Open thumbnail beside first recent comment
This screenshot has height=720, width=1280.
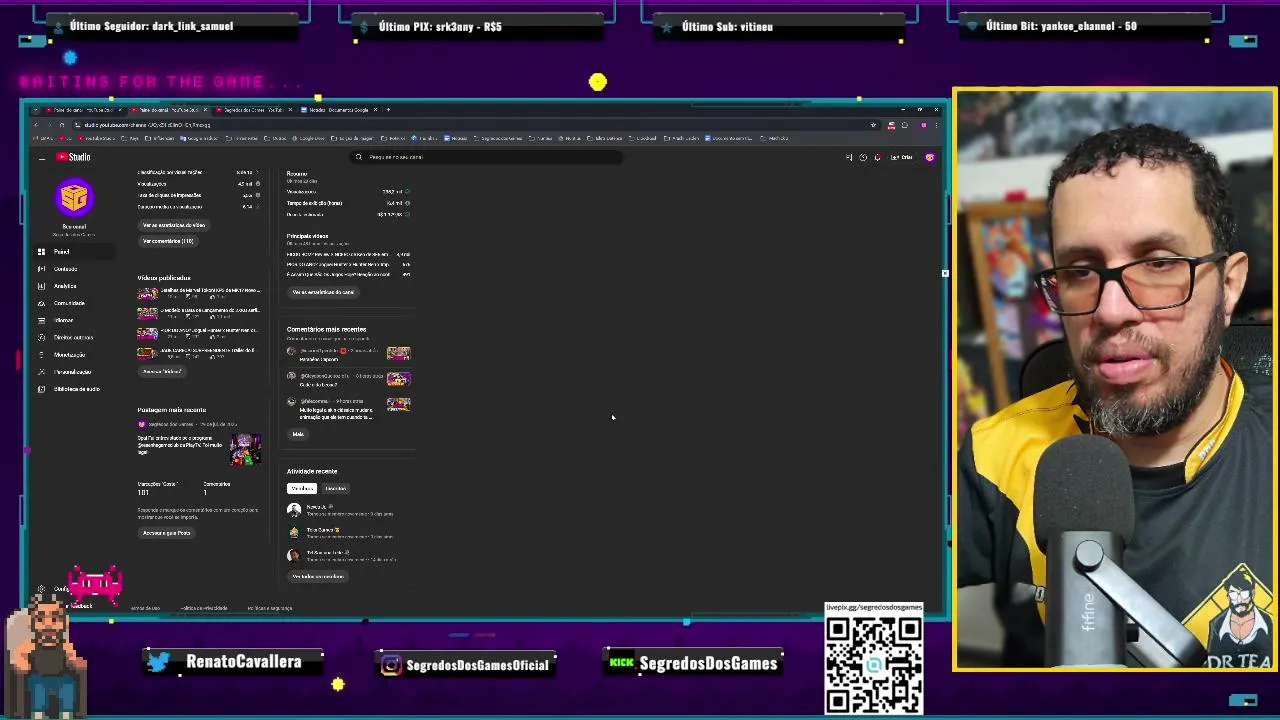click(x=398, y=354)
